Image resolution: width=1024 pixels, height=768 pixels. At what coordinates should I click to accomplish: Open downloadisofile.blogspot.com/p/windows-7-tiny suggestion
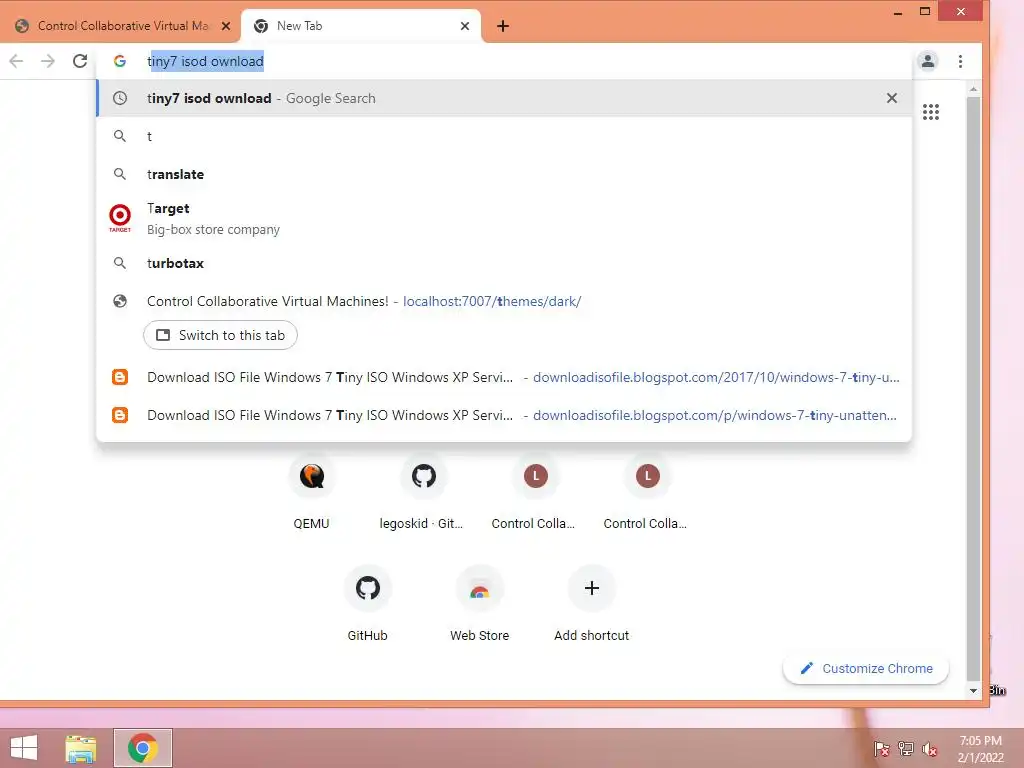click(504, 415)
